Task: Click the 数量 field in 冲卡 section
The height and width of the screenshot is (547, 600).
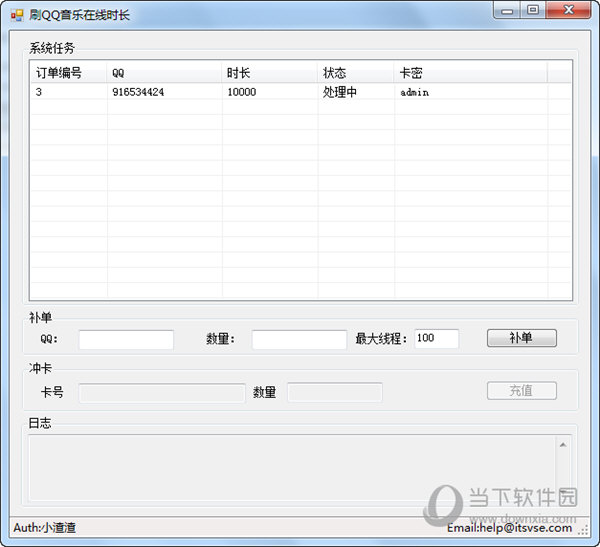Action: coord(335,392)
